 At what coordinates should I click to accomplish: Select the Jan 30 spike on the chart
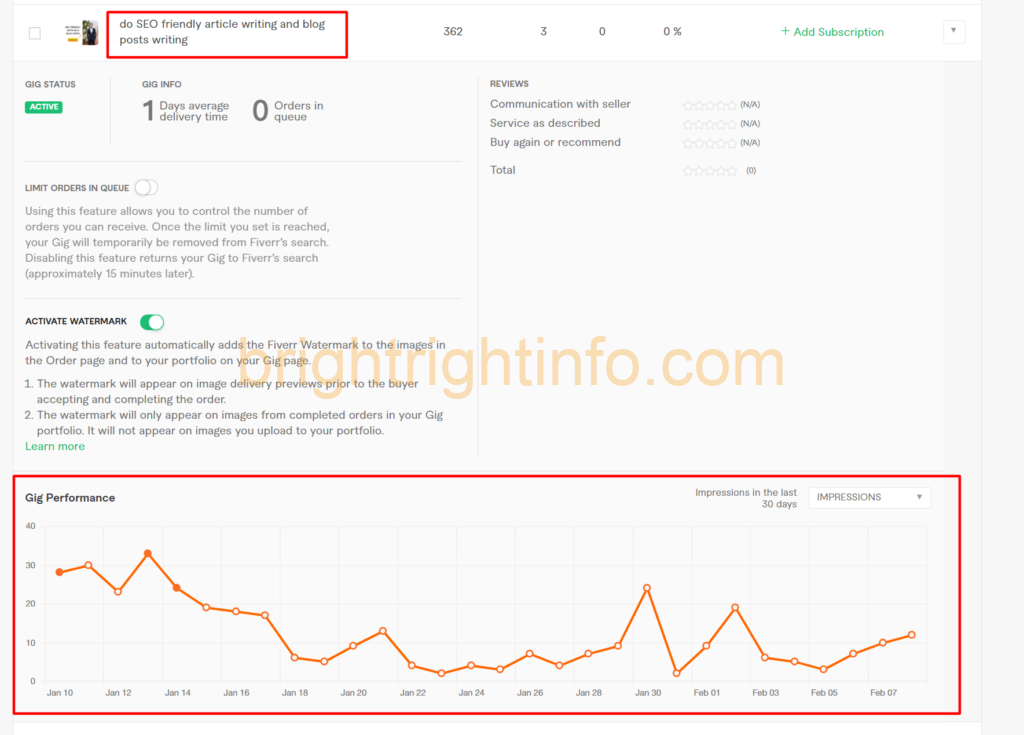click(647, 588)
